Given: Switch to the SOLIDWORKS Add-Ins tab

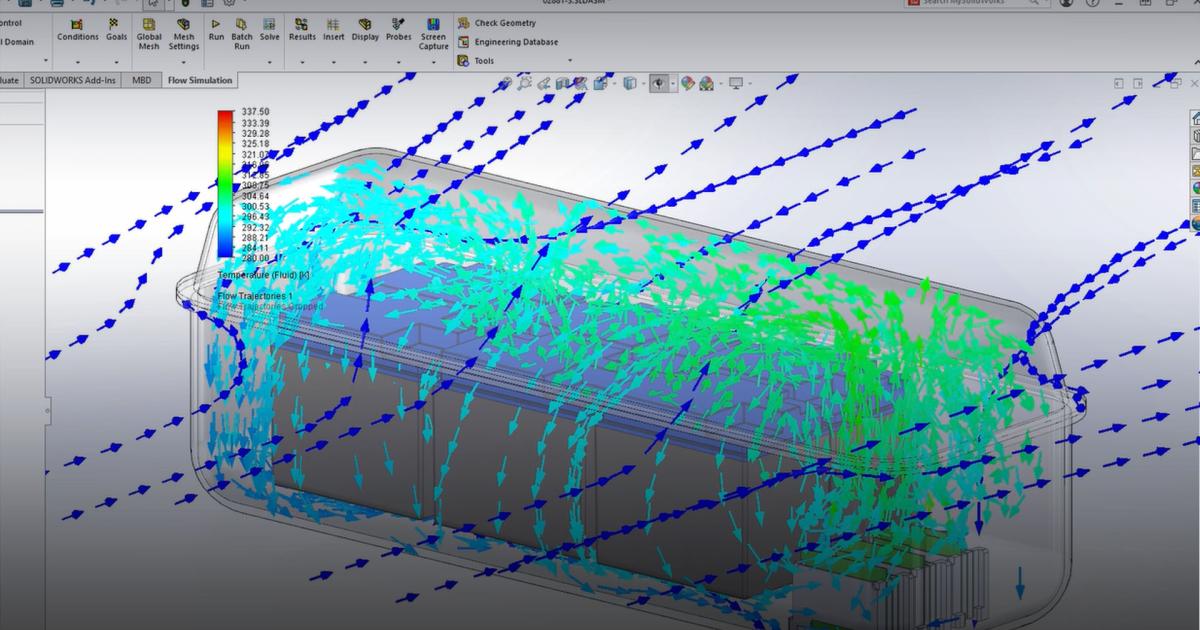Looking at the screenshot, I should [74, 80].
